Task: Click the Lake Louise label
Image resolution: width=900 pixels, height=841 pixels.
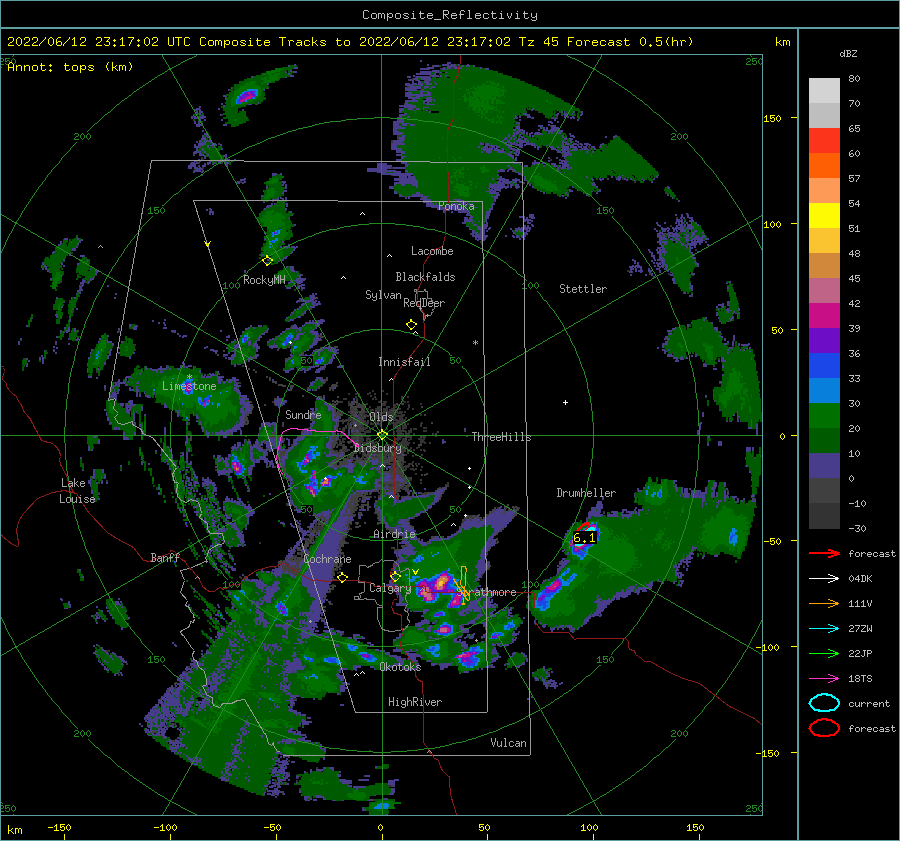Action: [77, 491]
